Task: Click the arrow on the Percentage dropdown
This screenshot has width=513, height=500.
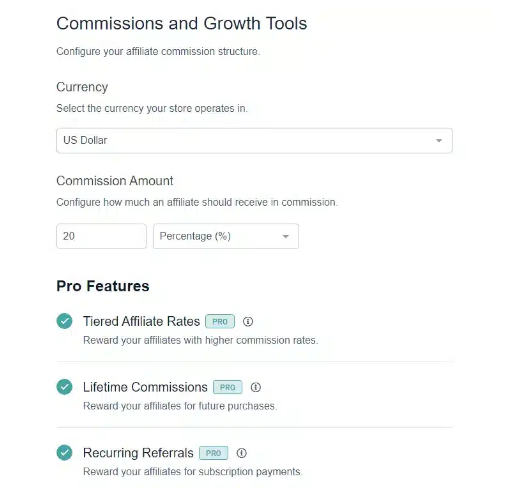Action: 286,236
